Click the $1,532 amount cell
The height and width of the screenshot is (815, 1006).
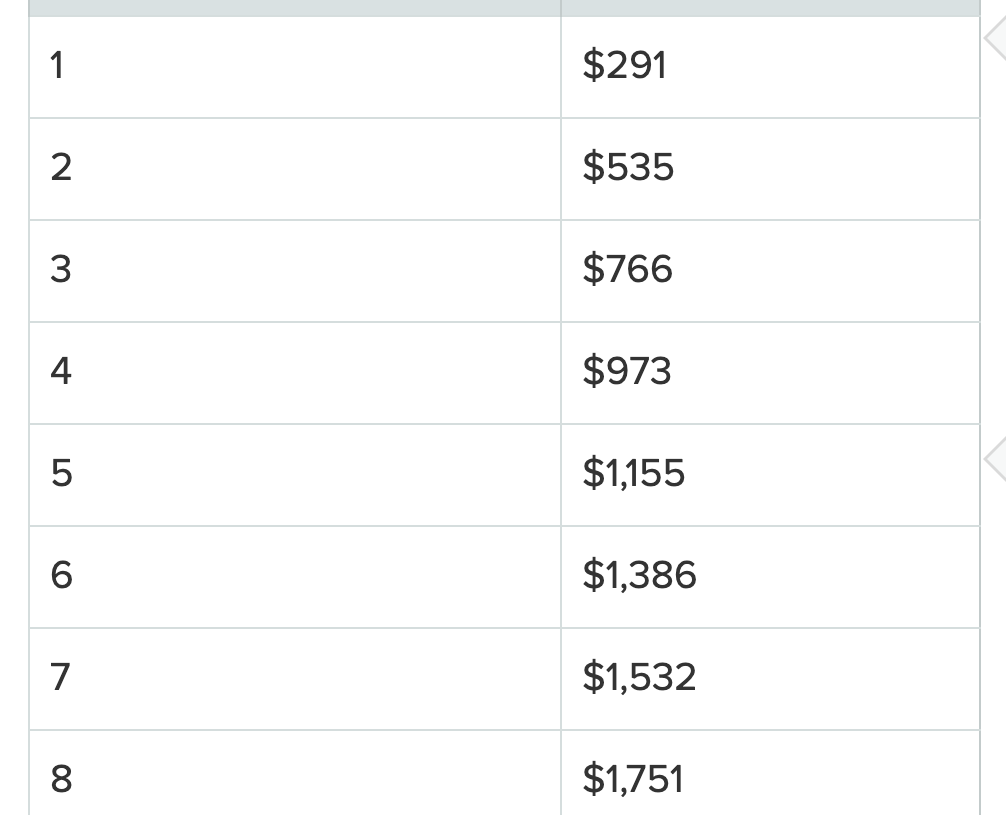click(771, 680)
